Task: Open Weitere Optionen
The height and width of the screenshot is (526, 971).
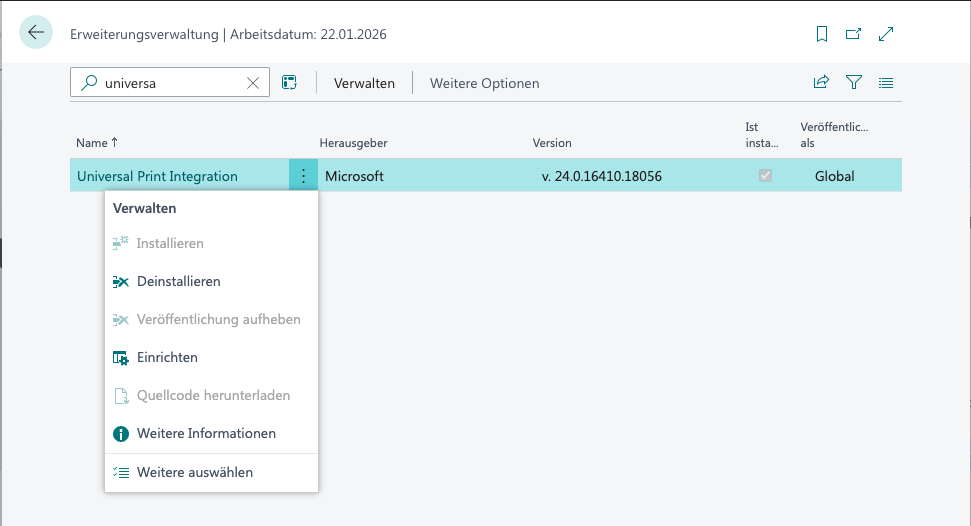Action: click(484, 83)
